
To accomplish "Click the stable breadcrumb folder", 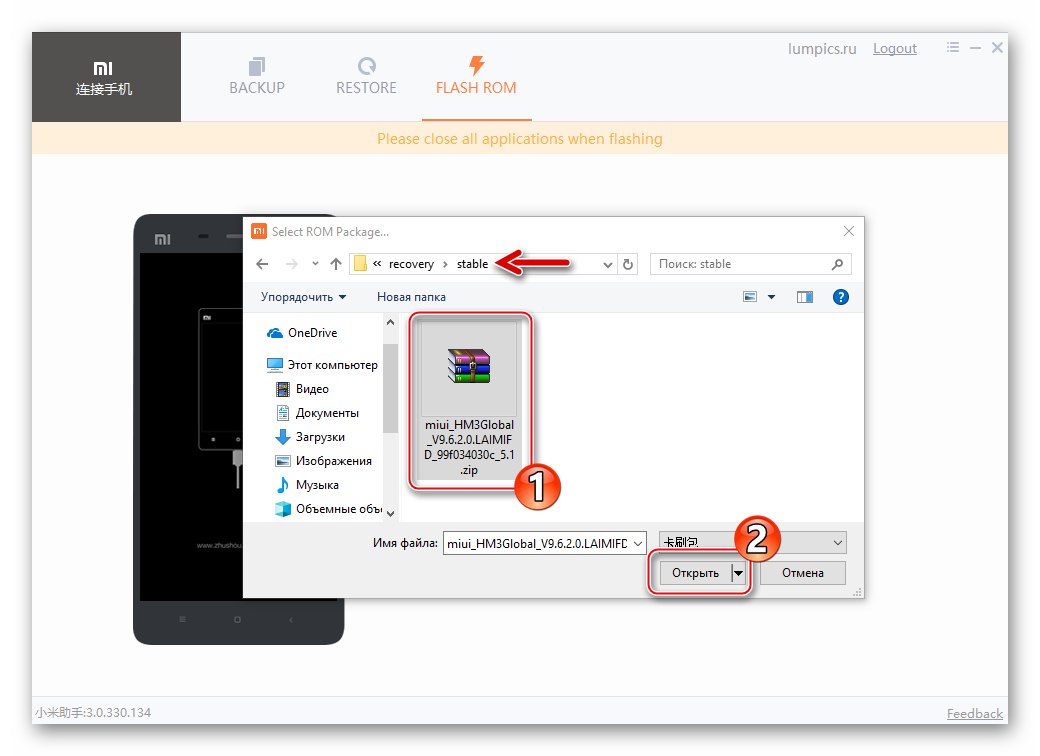I will click(x=472, y=264).
